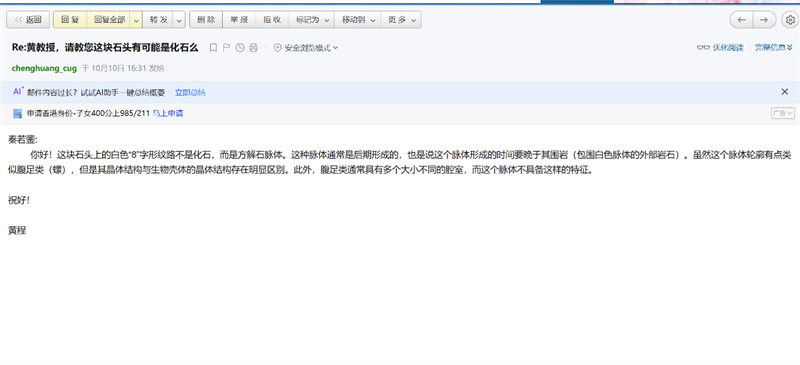Expand the dropdown arrow beside 转发
The image size is (800, 365).
(x=179, y=20)
